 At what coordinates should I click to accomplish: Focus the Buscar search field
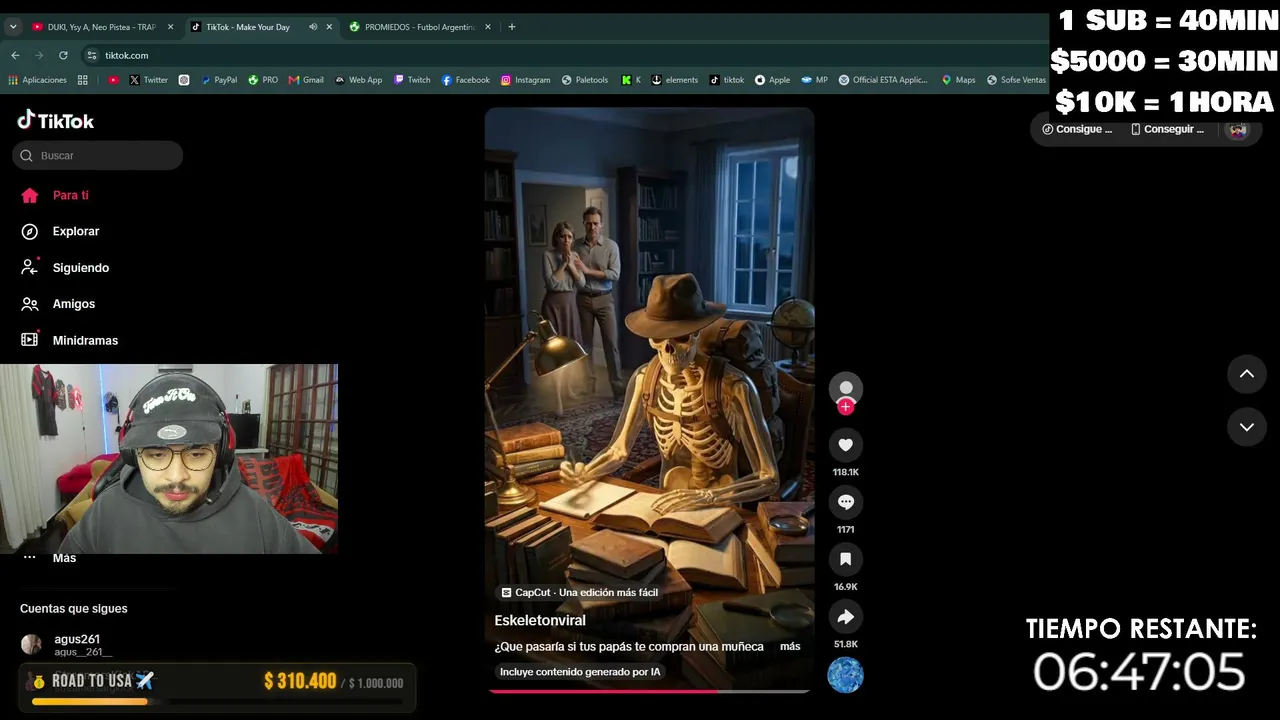98,155
